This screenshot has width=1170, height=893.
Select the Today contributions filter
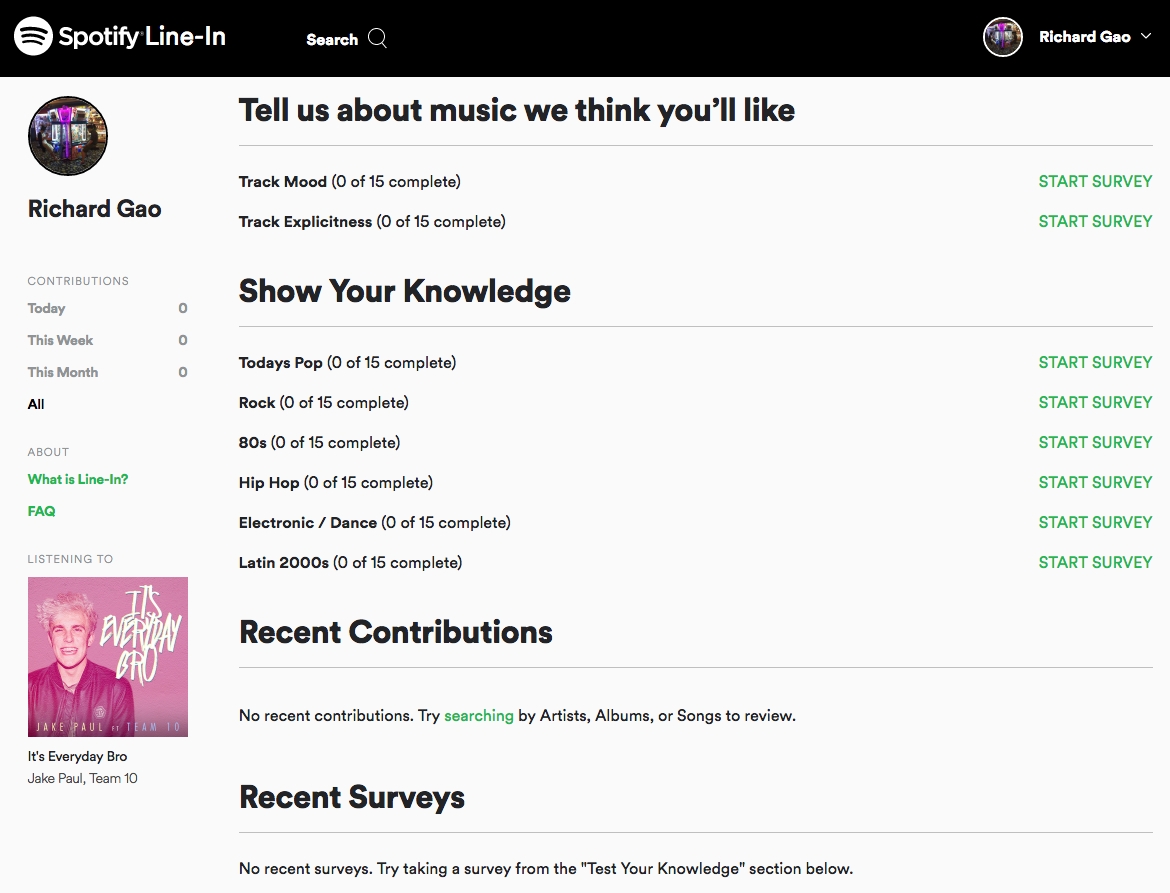(46, 308)
